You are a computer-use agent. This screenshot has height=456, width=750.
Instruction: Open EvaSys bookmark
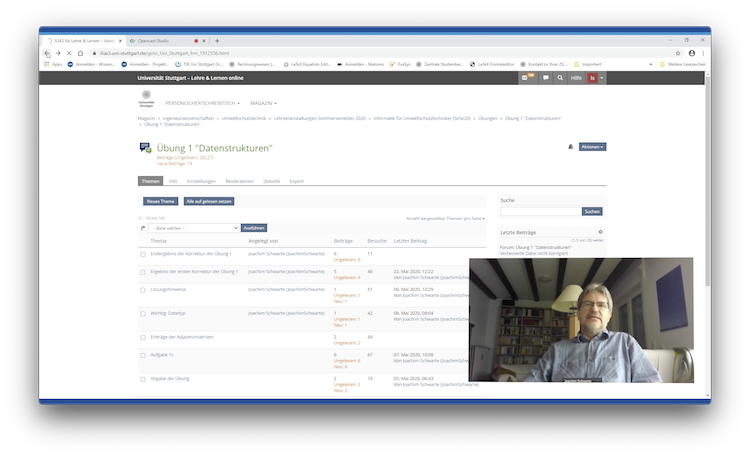(x=400, y=64)
